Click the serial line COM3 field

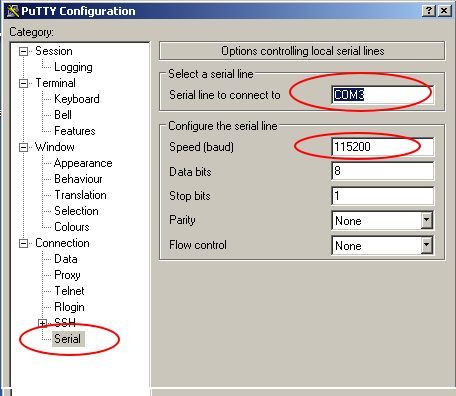click(x=383, y=95)
